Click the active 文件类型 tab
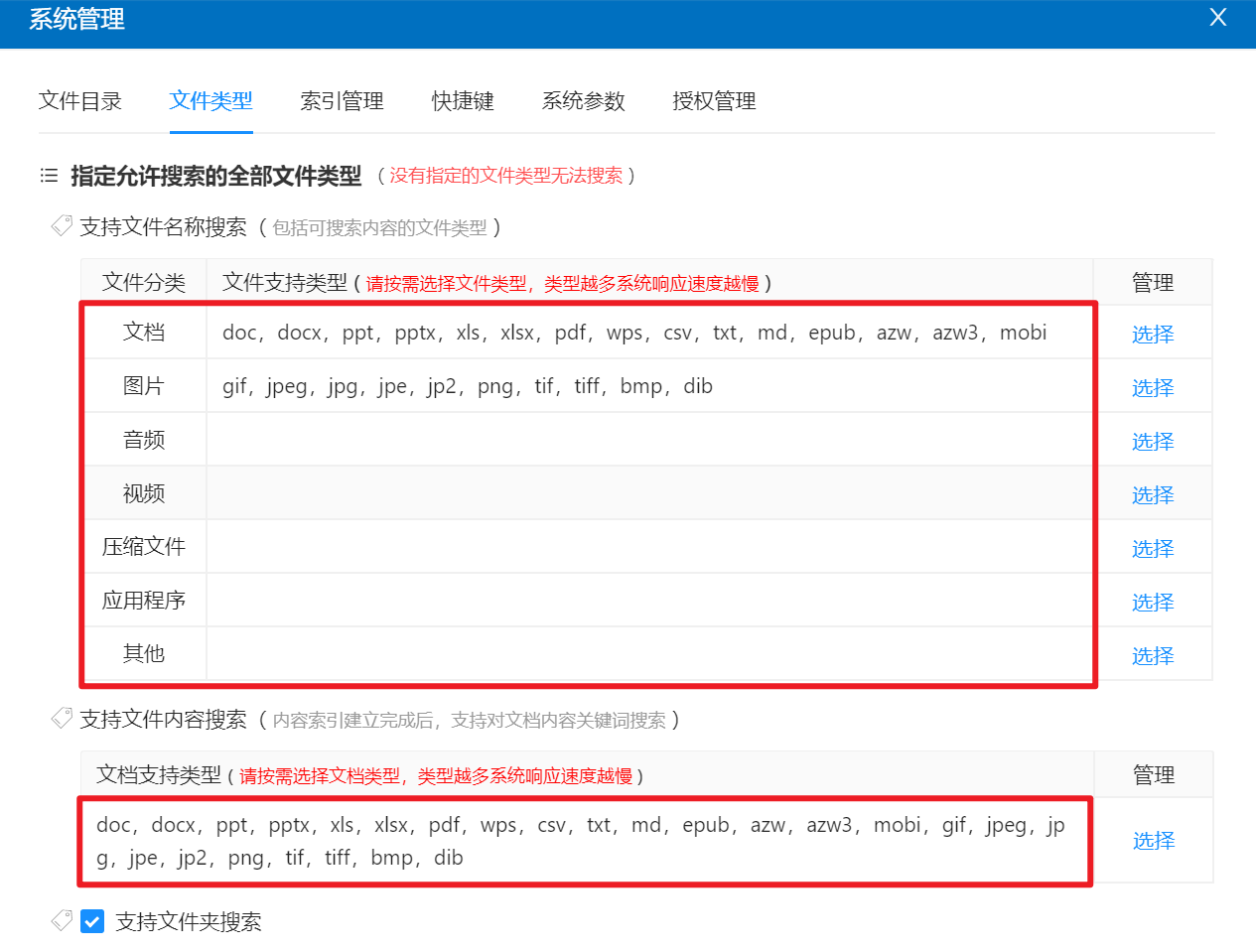 (211, 101)
